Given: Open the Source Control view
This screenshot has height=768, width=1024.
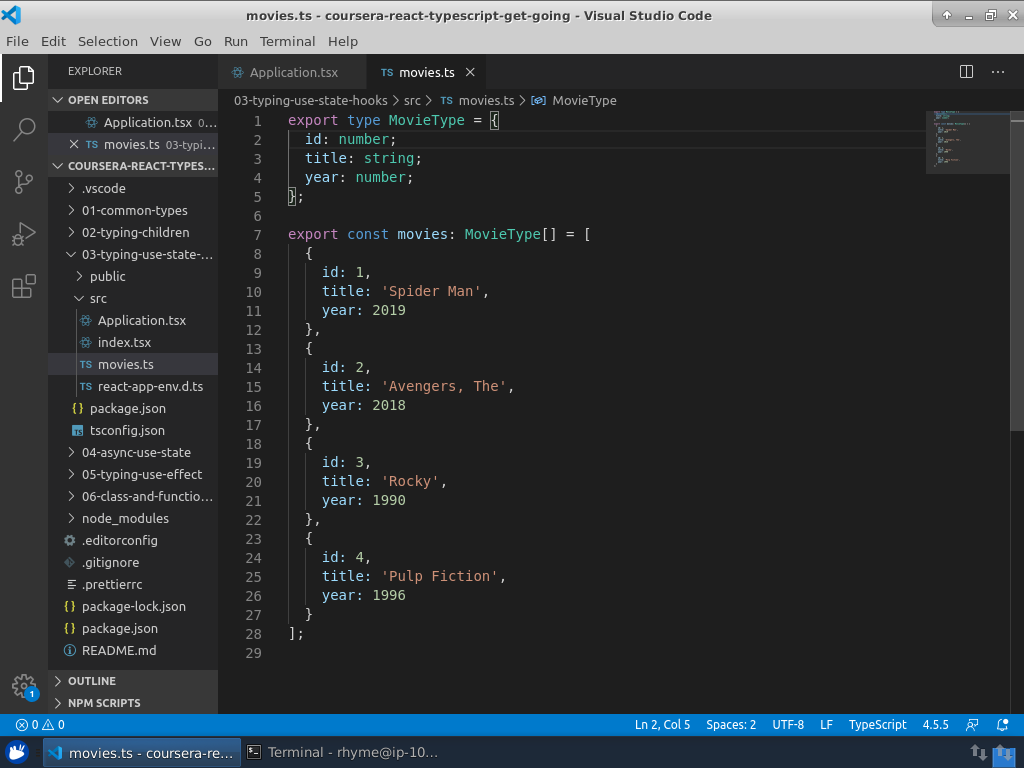Looking at the screenshot, I should click(x=24, y=182).
